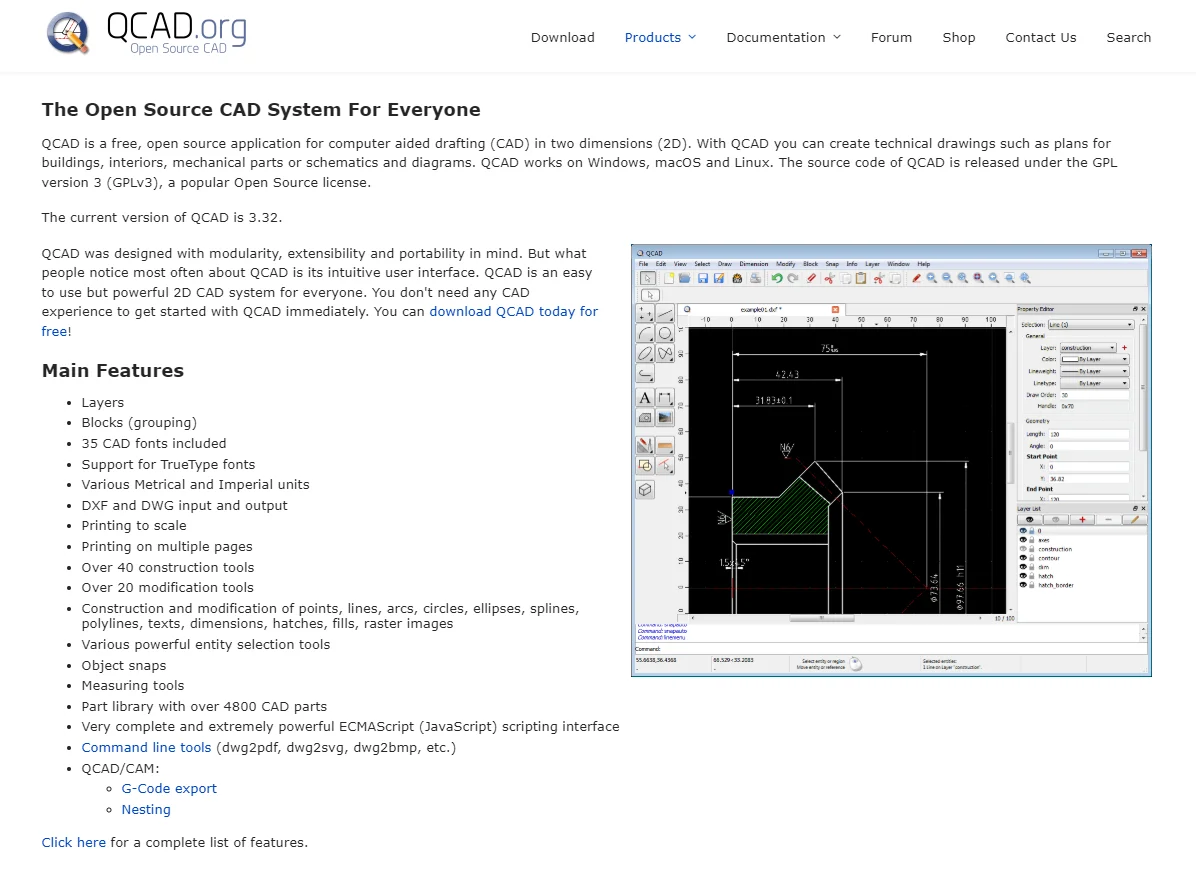
Task: Open the Shop navigation item
Action: [x=958, y=37]
